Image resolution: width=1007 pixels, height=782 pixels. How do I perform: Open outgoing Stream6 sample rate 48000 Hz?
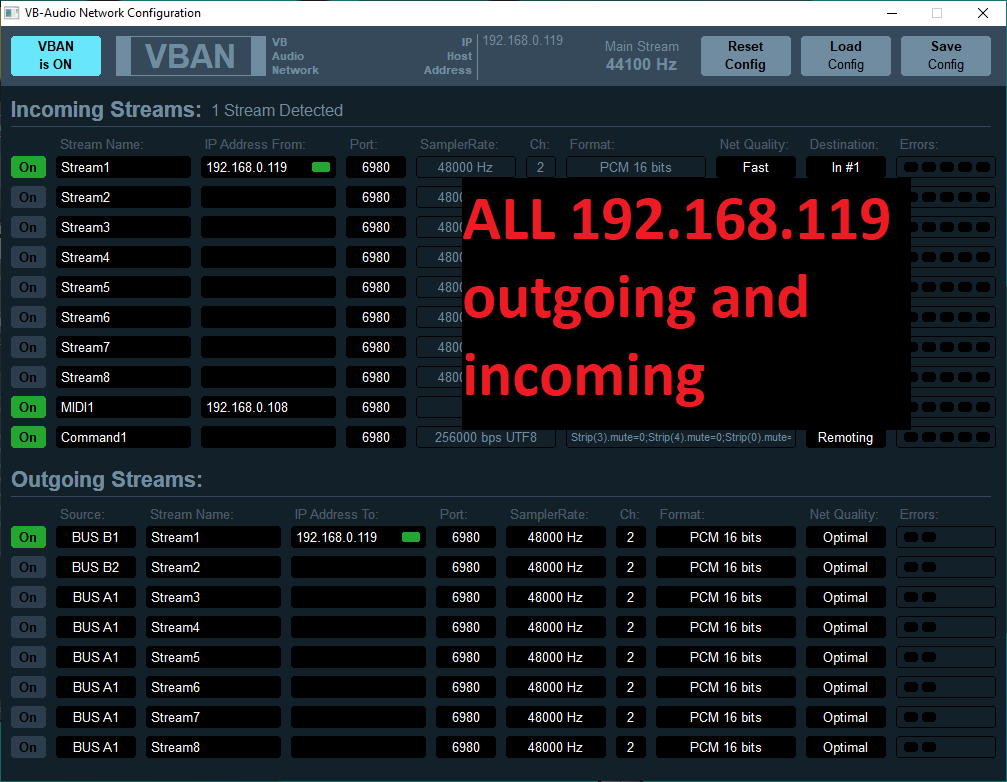tap(556, 688)
